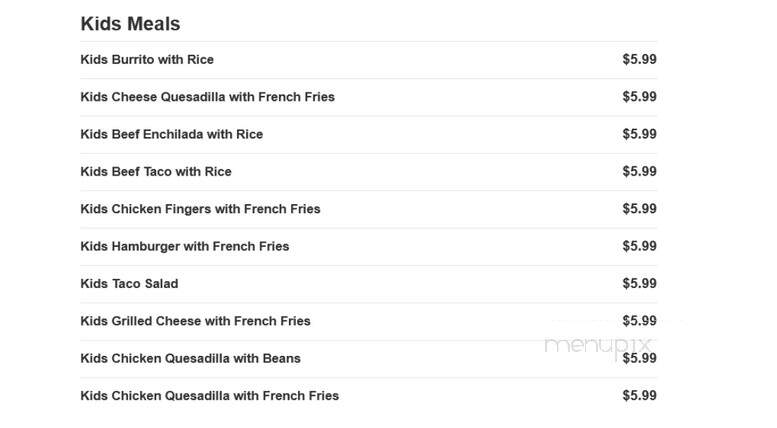Viewport: 777px width, 428px height.
Task: Click price beside Kids Cheese Quesadilla
Action: click(x=639, y=97)
